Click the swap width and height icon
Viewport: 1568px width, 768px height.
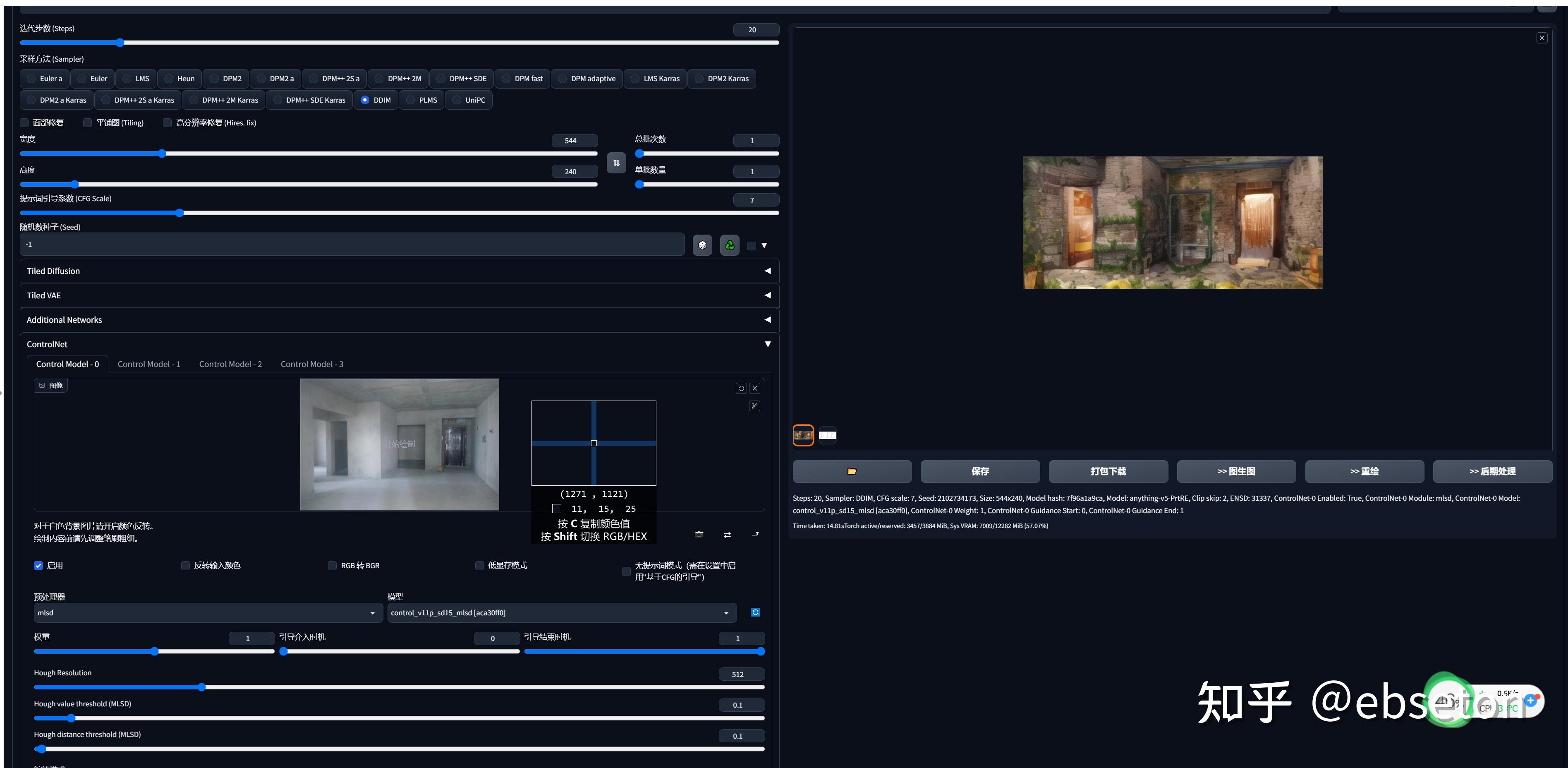tap(616, 163)
